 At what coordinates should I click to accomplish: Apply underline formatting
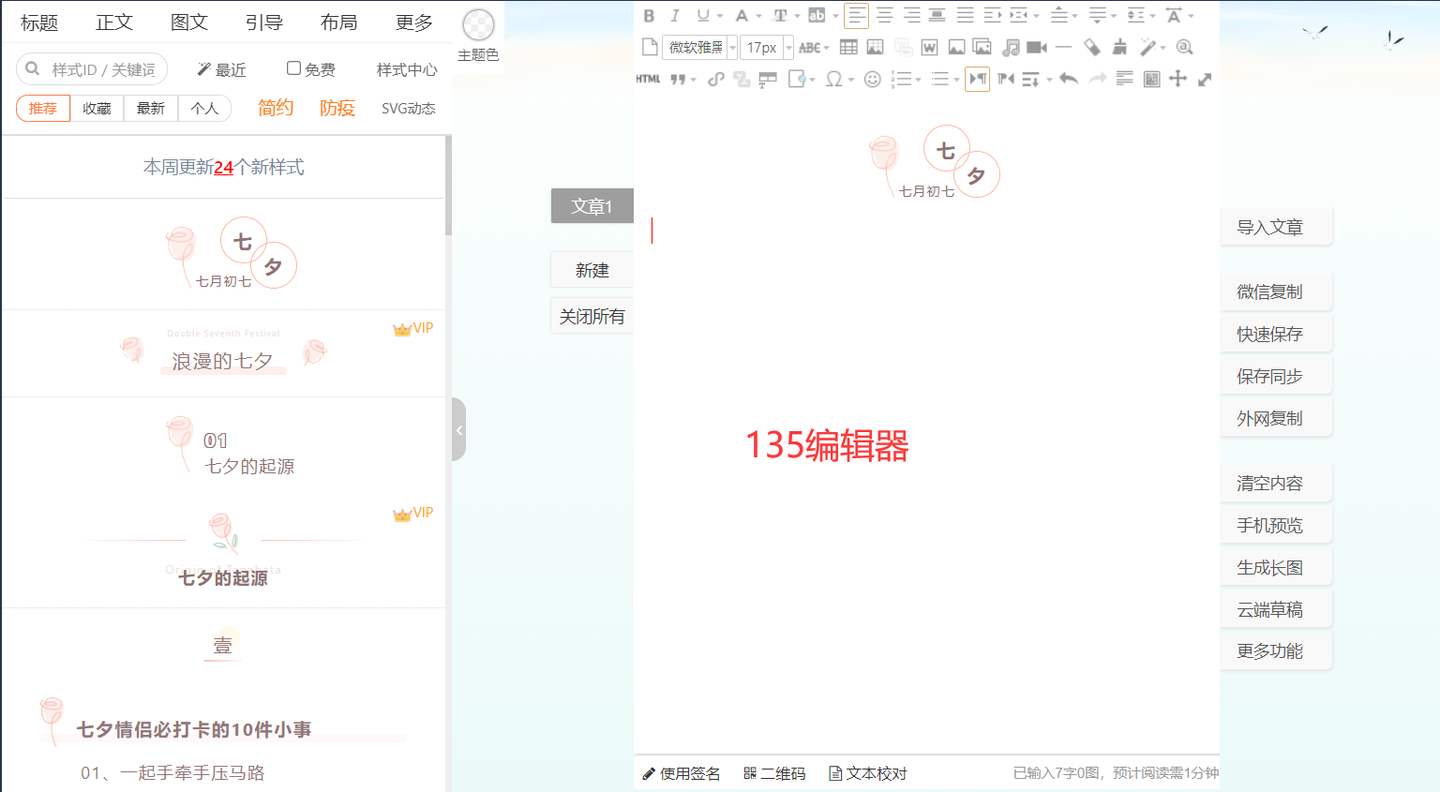pyautogui.click(x=703, y=15)
